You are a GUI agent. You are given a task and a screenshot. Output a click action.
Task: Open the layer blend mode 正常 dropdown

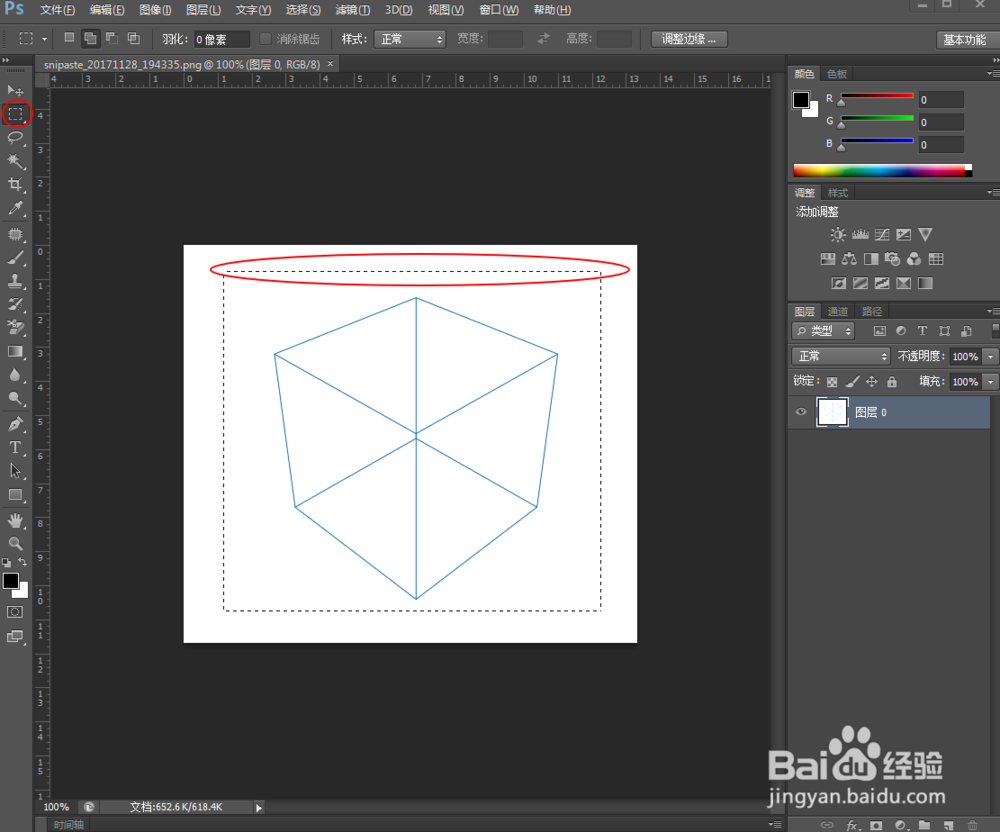841,356
